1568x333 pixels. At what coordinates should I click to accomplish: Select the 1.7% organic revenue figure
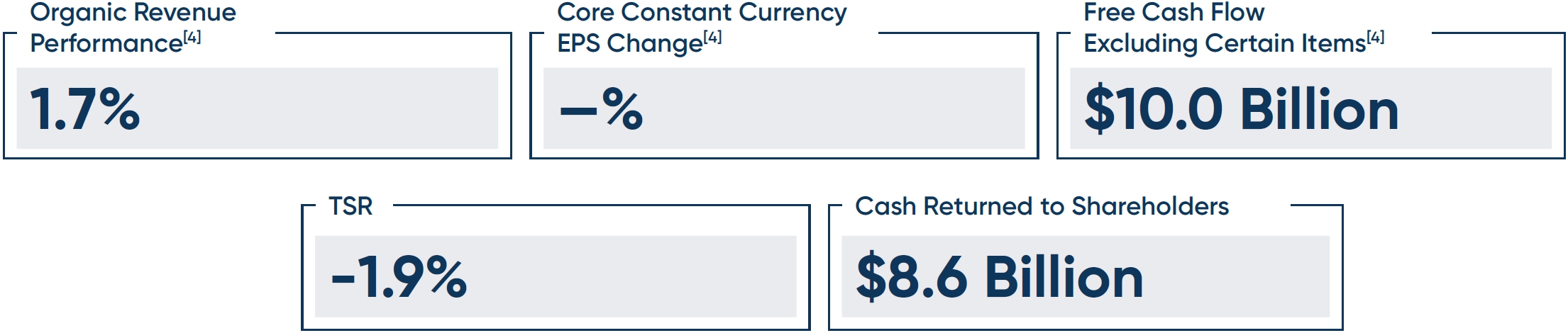click(x=85, y=109)
